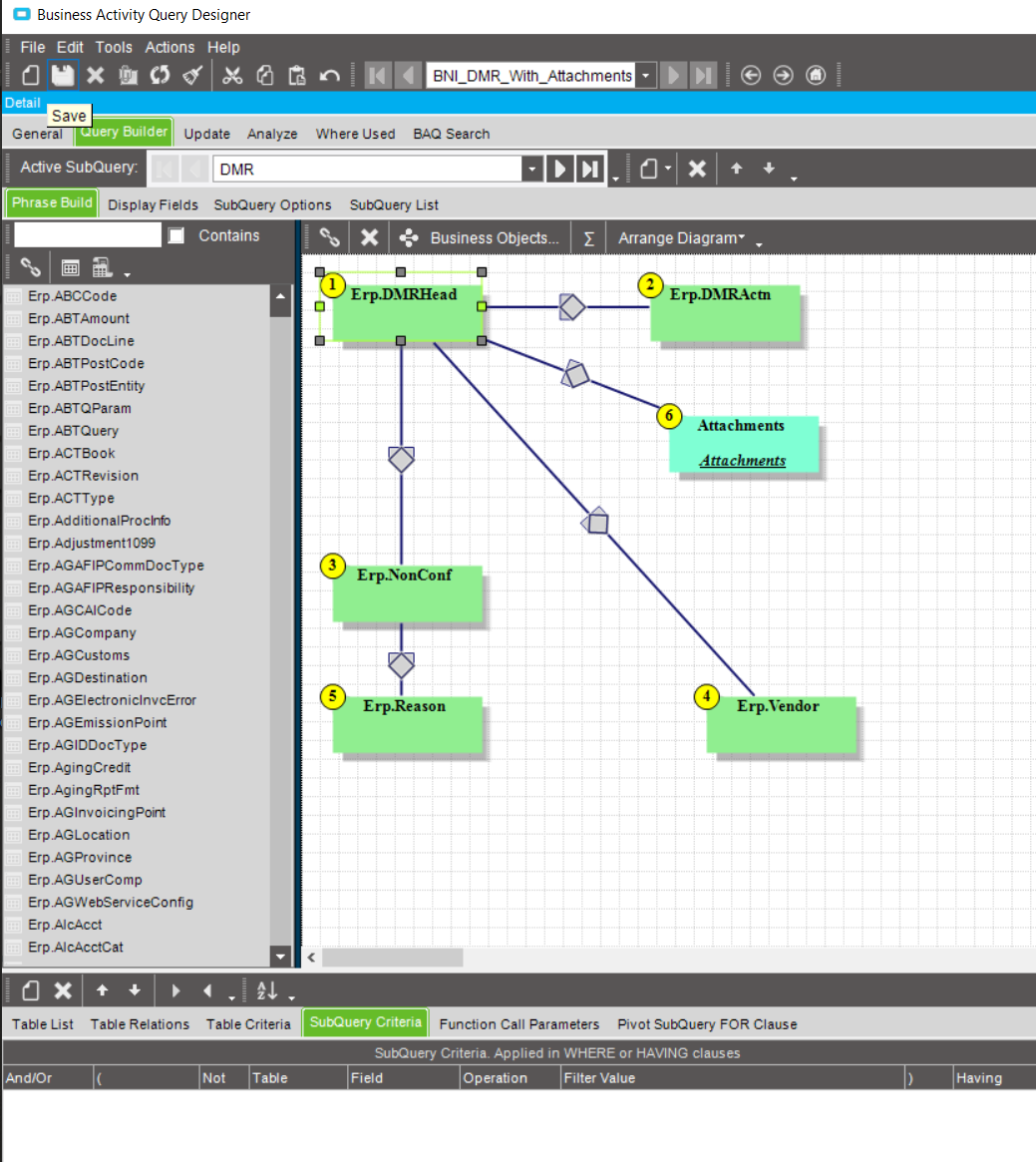The width and height of the screenshot is (1036, 1162).
Task: Click the Sigma group-by icon
Action: pyautogui.click(x=589, y=238)
